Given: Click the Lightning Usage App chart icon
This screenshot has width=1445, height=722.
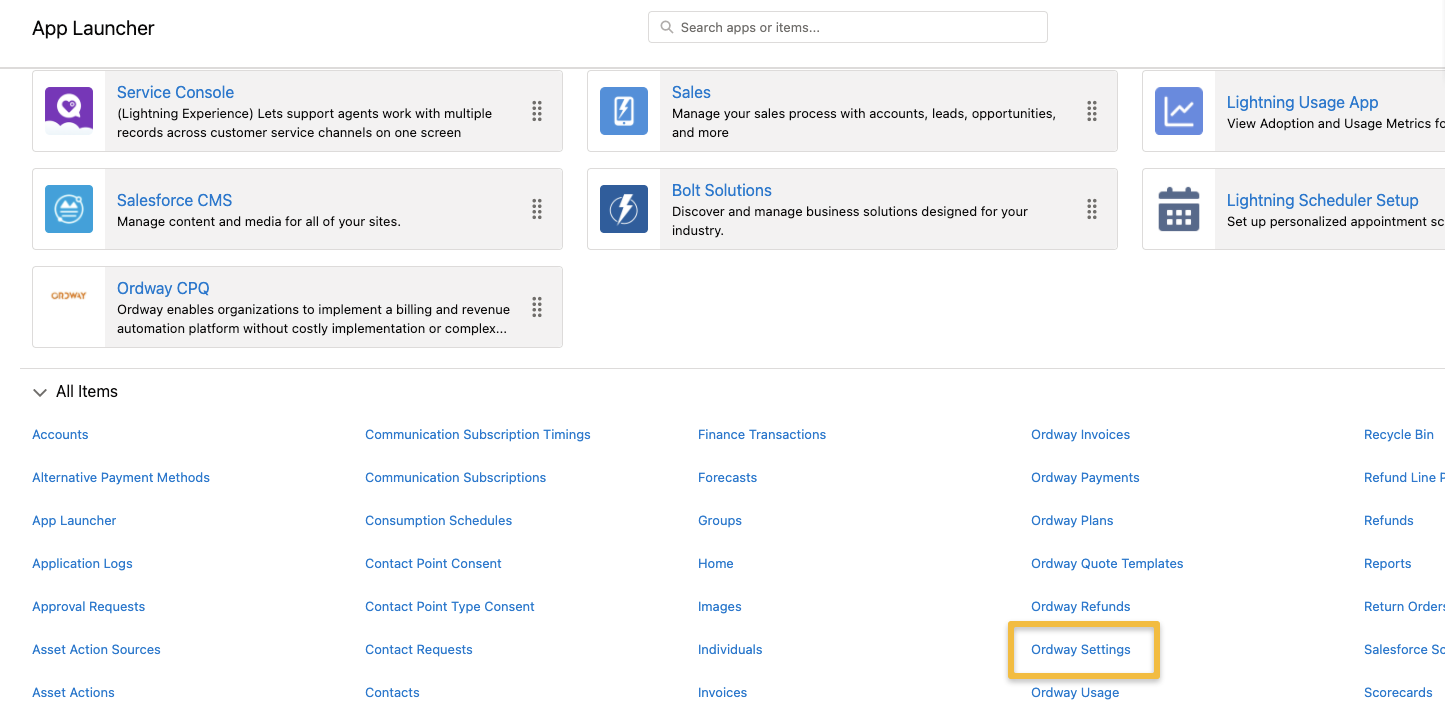Looking at the screenshot, I should tap(1179, 111).
